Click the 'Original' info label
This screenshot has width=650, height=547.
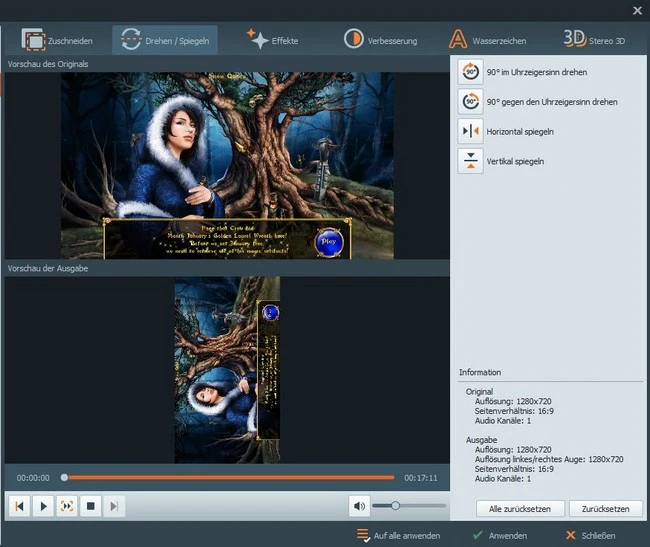tap(479, 392)
